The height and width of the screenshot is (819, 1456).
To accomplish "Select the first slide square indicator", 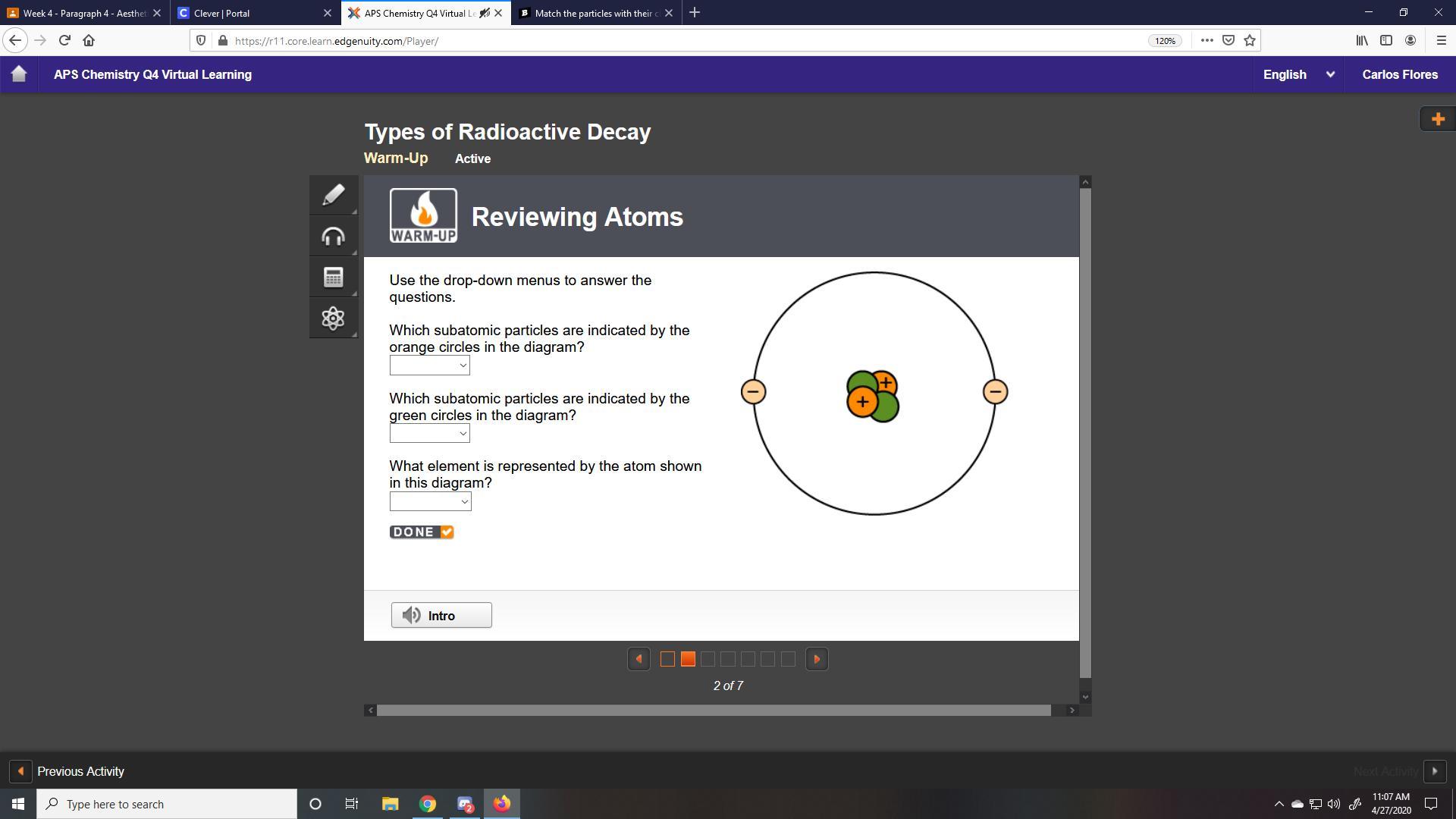I will point(667,659).
